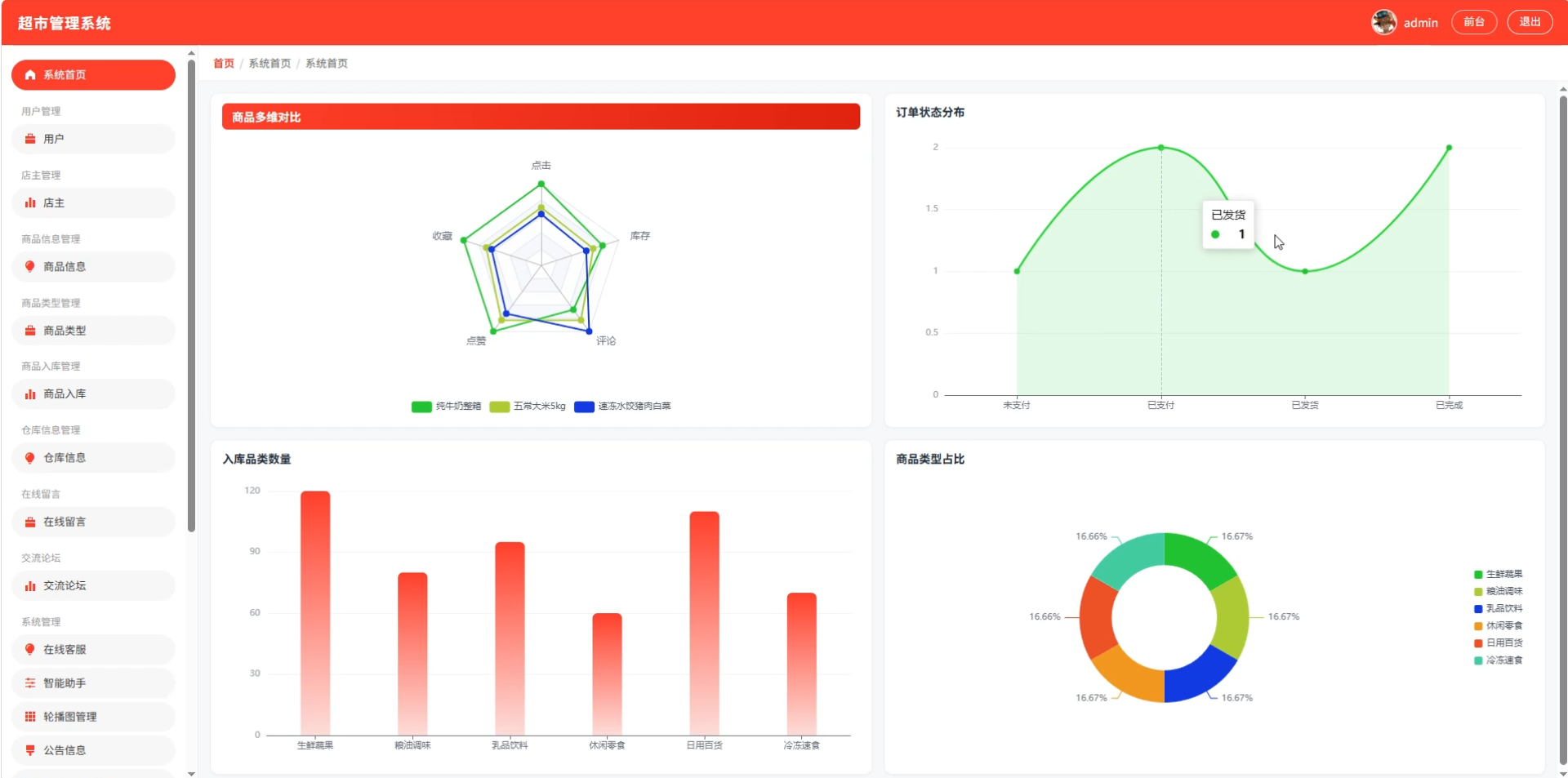
Task: Click the 系统管理 sidebar group heading
Action: pos(41,622)
